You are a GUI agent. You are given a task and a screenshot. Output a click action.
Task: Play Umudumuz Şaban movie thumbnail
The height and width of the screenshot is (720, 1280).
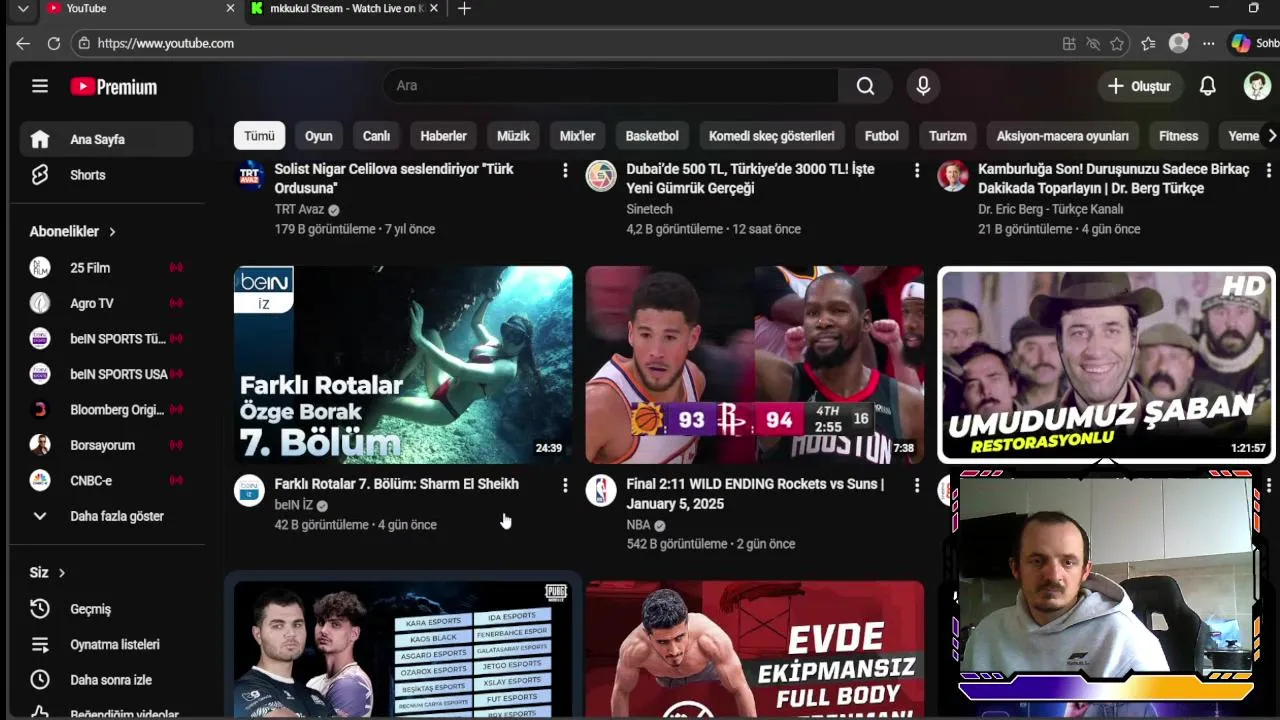pyautogui.click(x=1106, y=364)
